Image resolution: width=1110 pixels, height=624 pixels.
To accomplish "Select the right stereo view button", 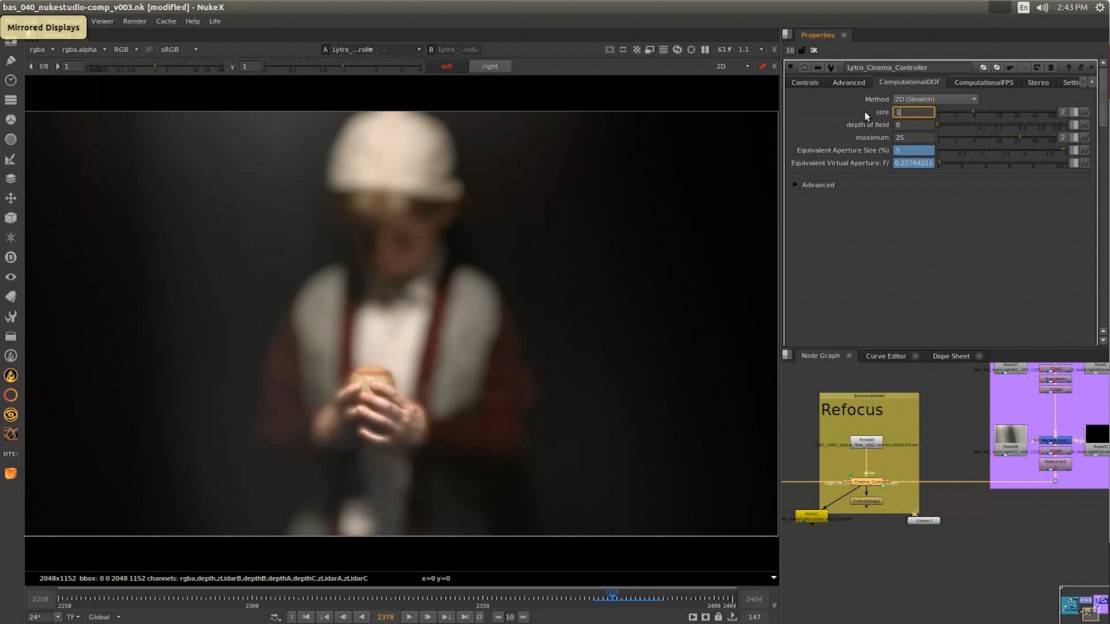I will click(x=489, y=66).
